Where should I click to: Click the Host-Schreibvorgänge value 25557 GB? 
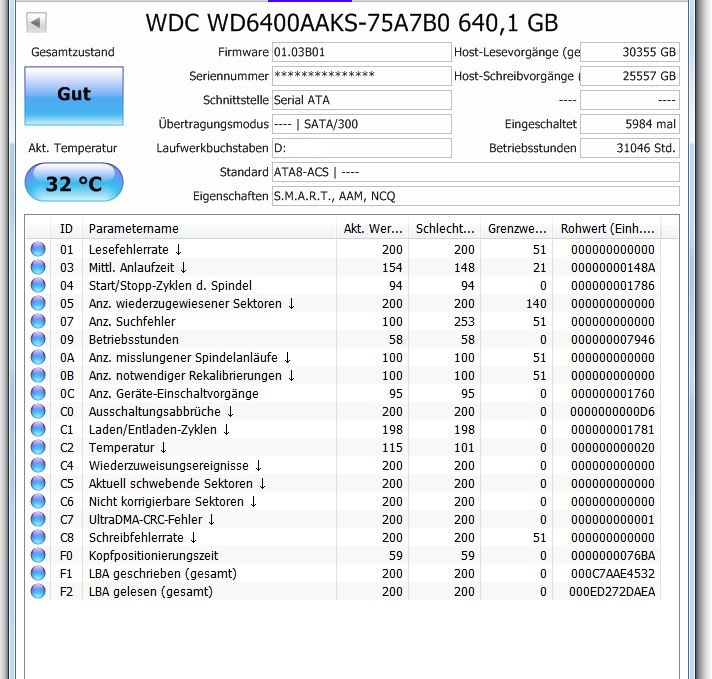[x=630, y=76]
